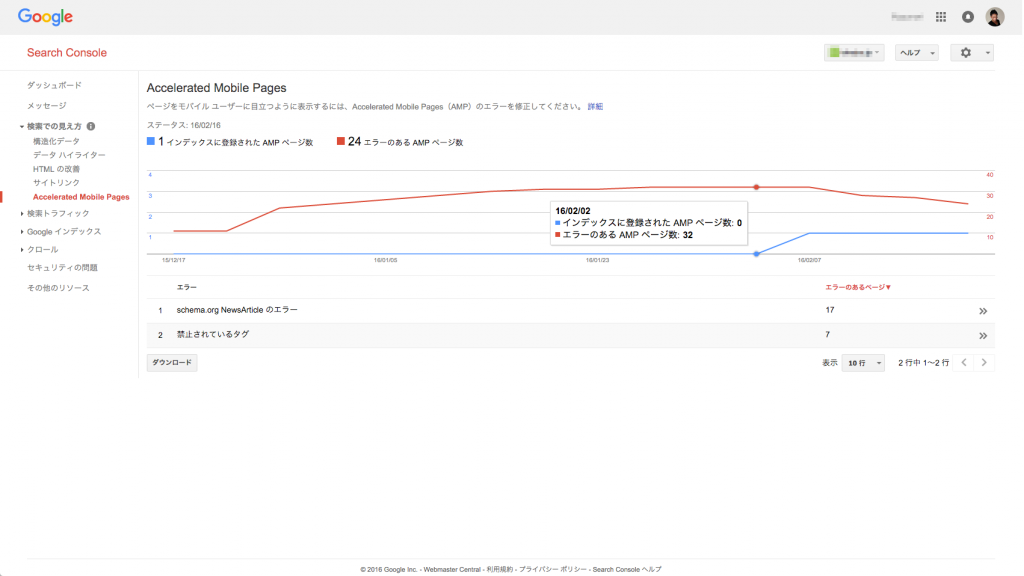
Task: Open the Google apps grid
Action: click(940, 16)
